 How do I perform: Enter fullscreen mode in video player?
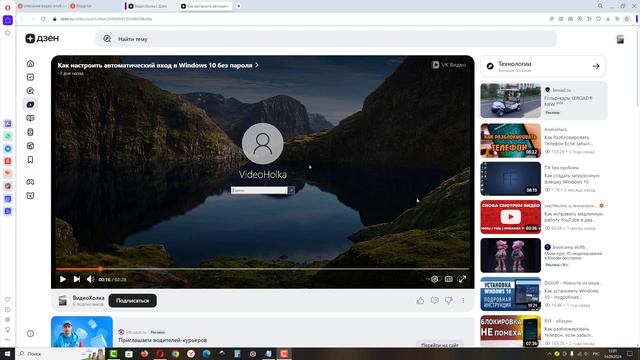(x=462, y=279)
